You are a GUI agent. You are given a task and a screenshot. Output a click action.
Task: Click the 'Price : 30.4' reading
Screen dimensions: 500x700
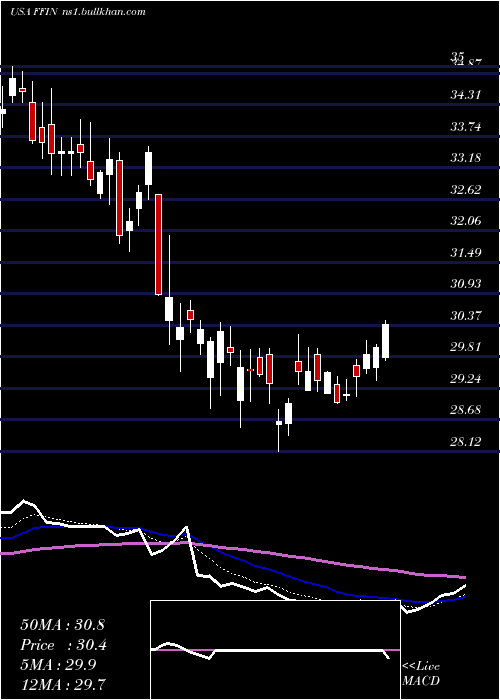coord(64,645)
